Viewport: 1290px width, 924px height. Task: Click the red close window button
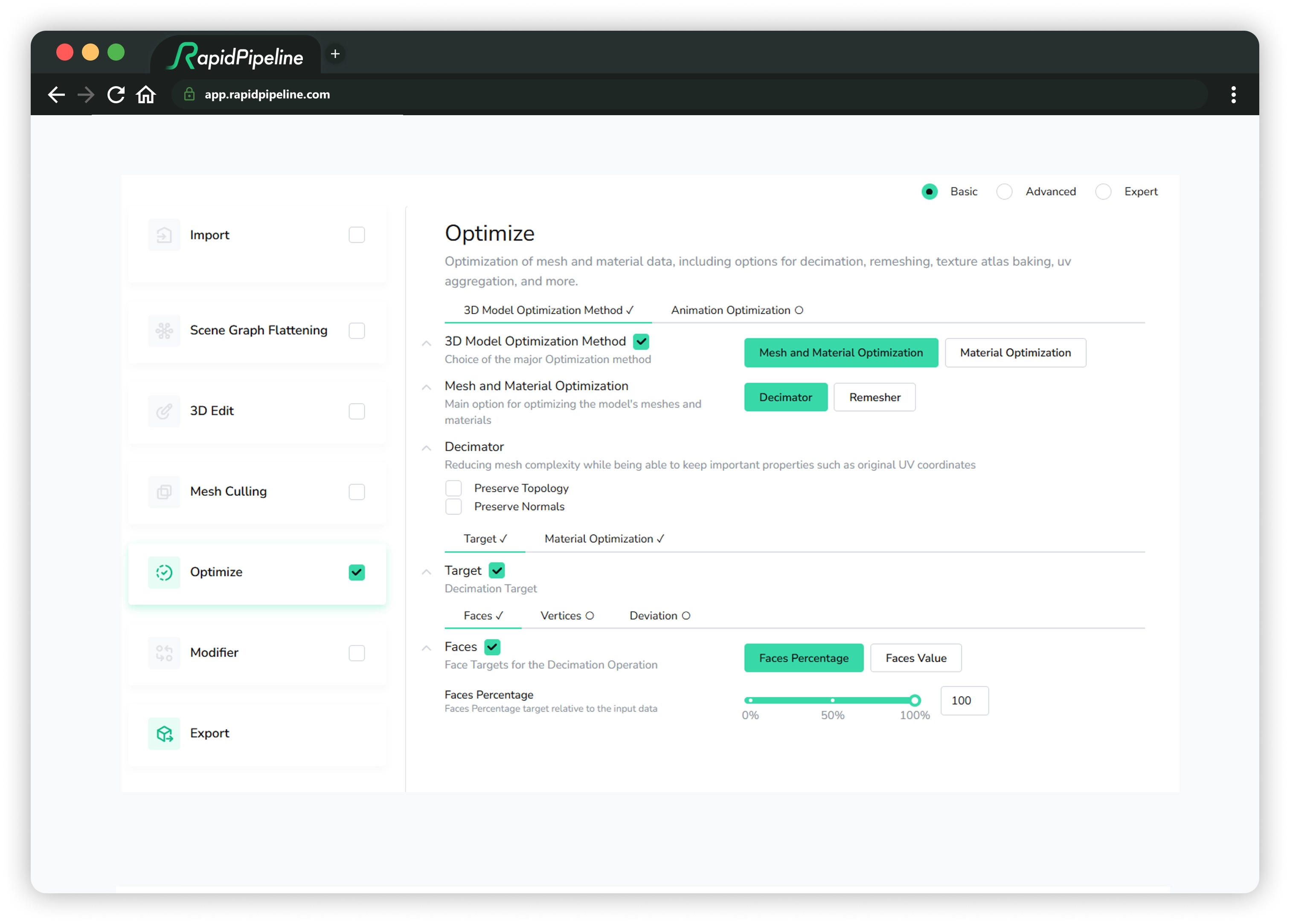click(65, 52)
